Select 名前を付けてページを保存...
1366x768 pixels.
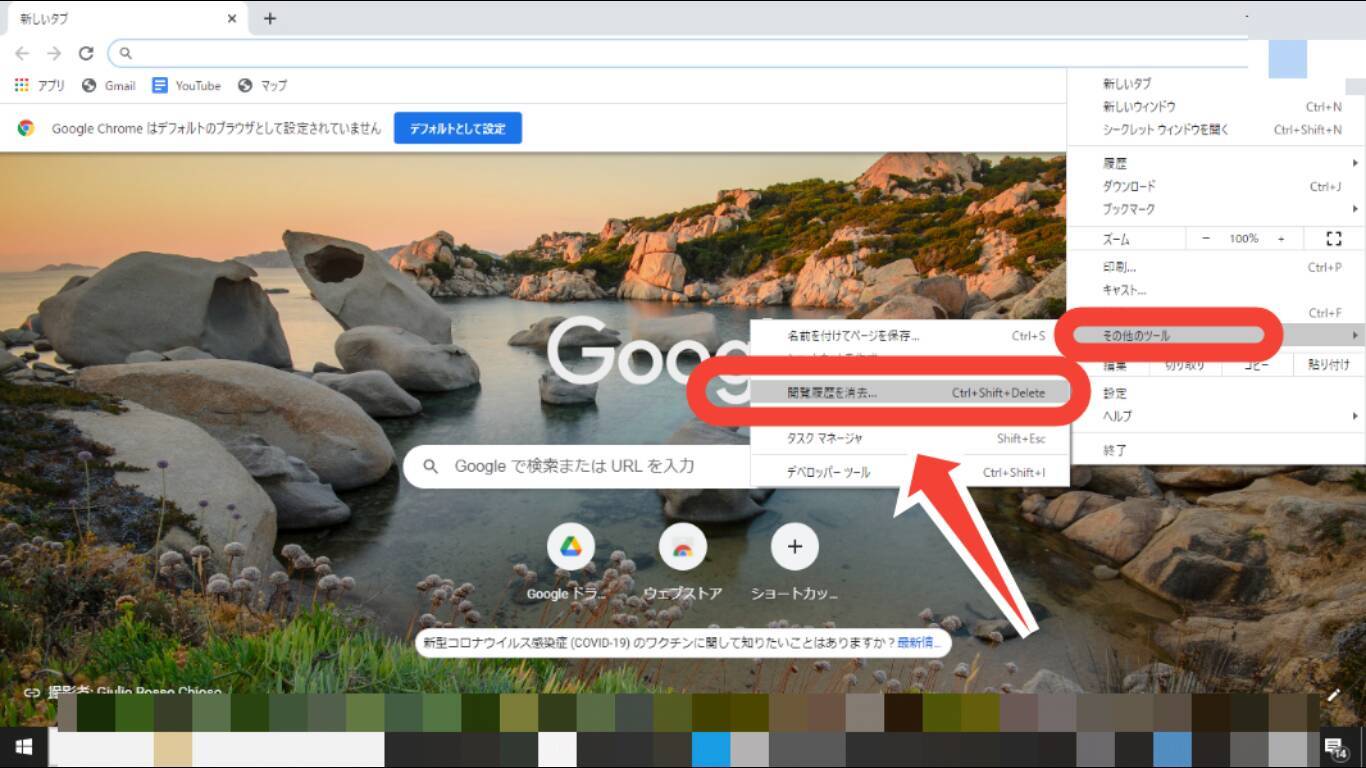coord(910,336)
